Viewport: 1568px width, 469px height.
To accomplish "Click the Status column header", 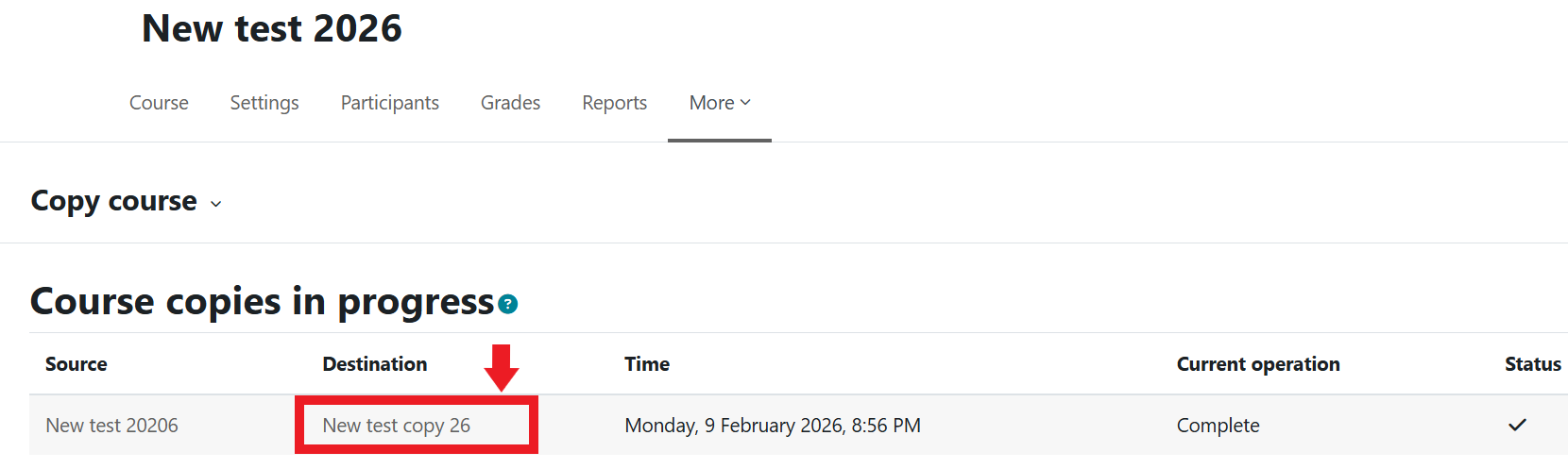I will click(x=1532, y=364).
